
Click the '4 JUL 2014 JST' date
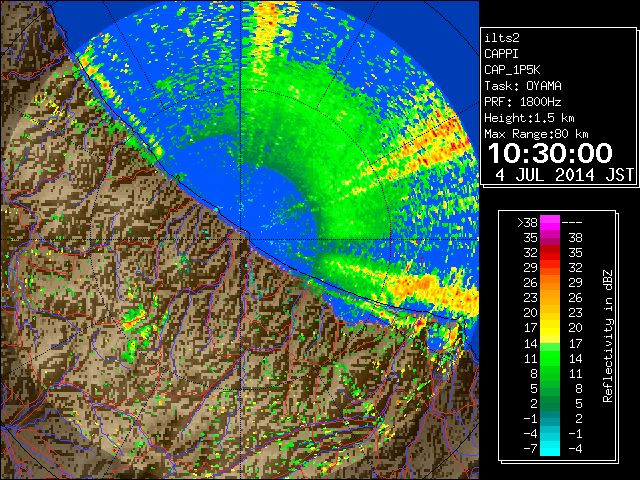point(565,175)
